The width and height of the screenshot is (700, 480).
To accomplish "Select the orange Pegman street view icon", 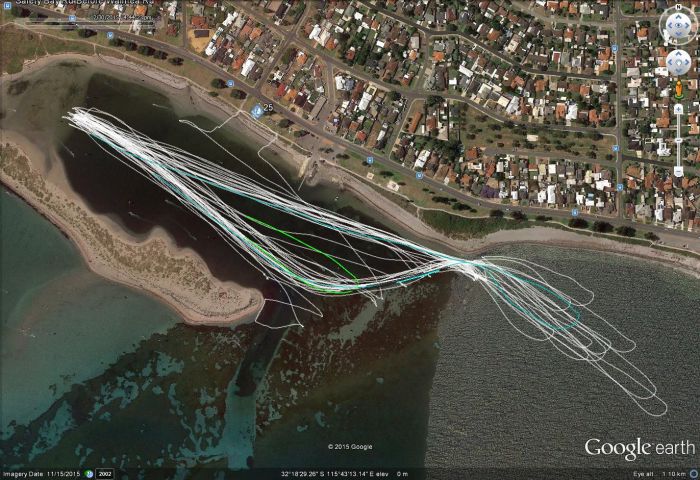I will [679, 89].
